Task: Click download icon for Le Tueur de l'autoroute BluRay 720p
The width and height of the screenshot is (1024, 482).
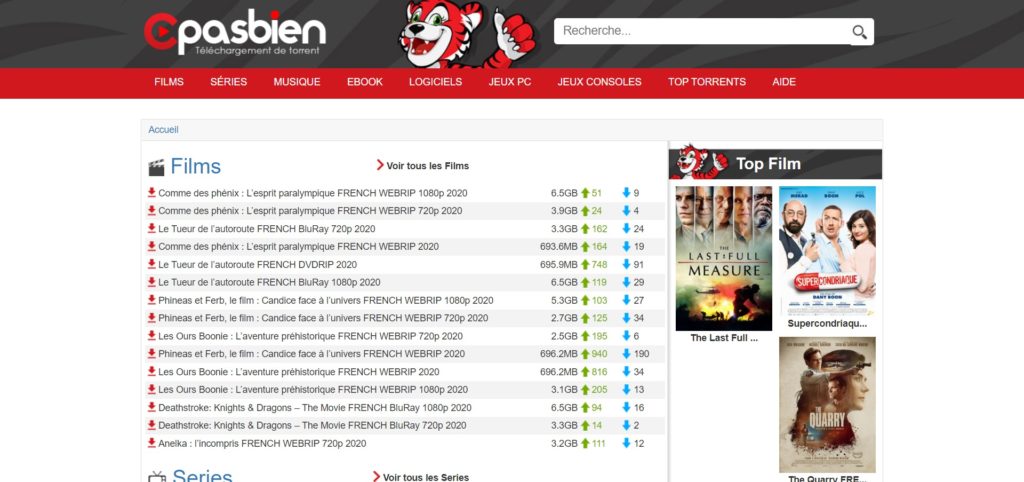Action: (x=152, y=229)
